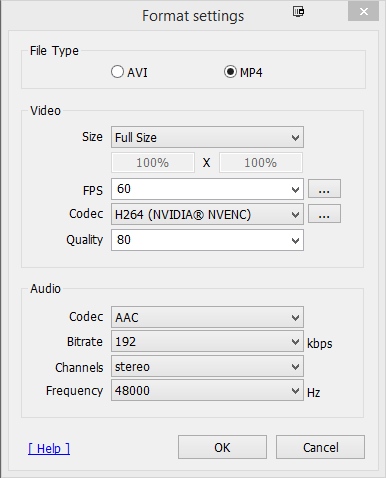This screenshot has width=386, height=478.
Task: Expand the Bitrate dropdown showing 192
Action: click(x=207, y=342)
